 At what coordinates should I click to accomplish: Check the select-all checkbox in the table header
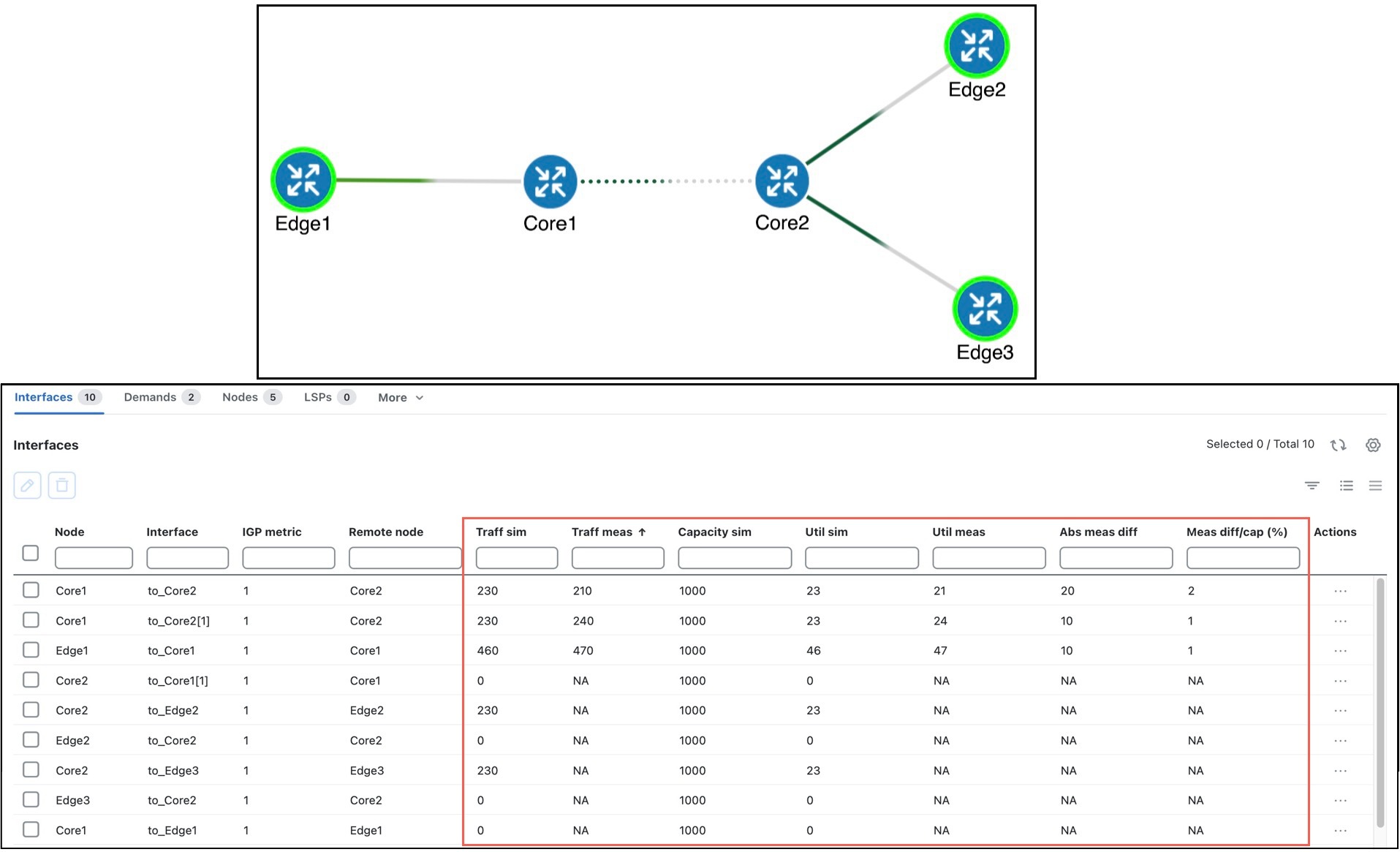click(30, 554)
